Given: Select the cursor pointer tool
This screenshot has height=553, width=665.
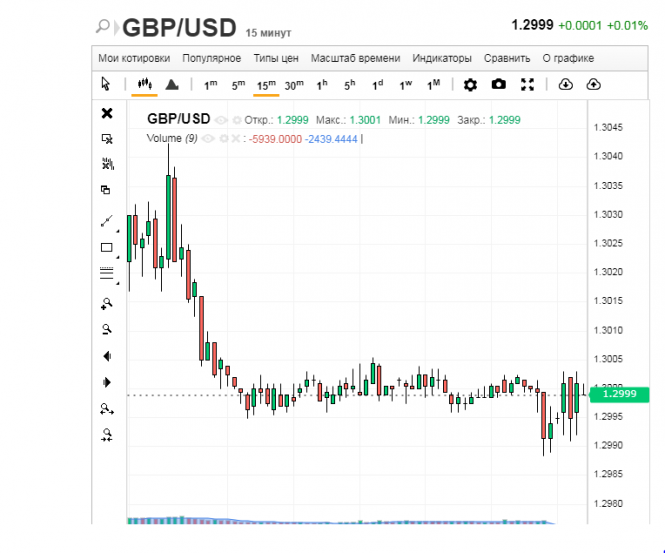Looking at the screenshot, I should [106, 84].
